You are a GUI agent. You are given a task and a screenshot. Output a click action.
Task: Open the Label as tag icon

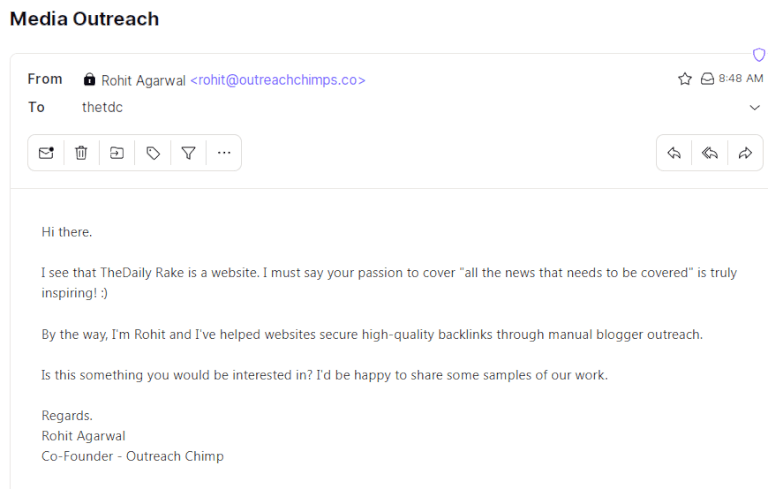[x=153, y=153]
